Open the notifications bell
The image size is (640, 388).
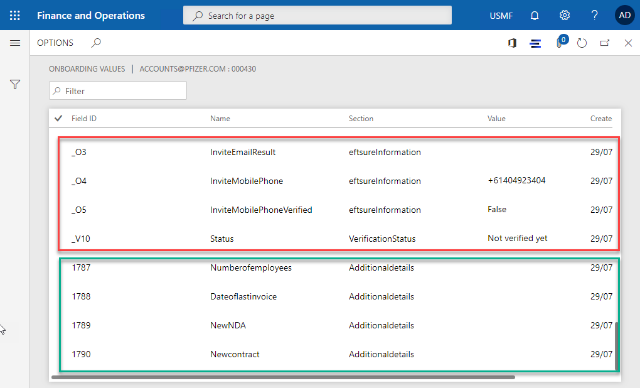click(x=534, y=16)
